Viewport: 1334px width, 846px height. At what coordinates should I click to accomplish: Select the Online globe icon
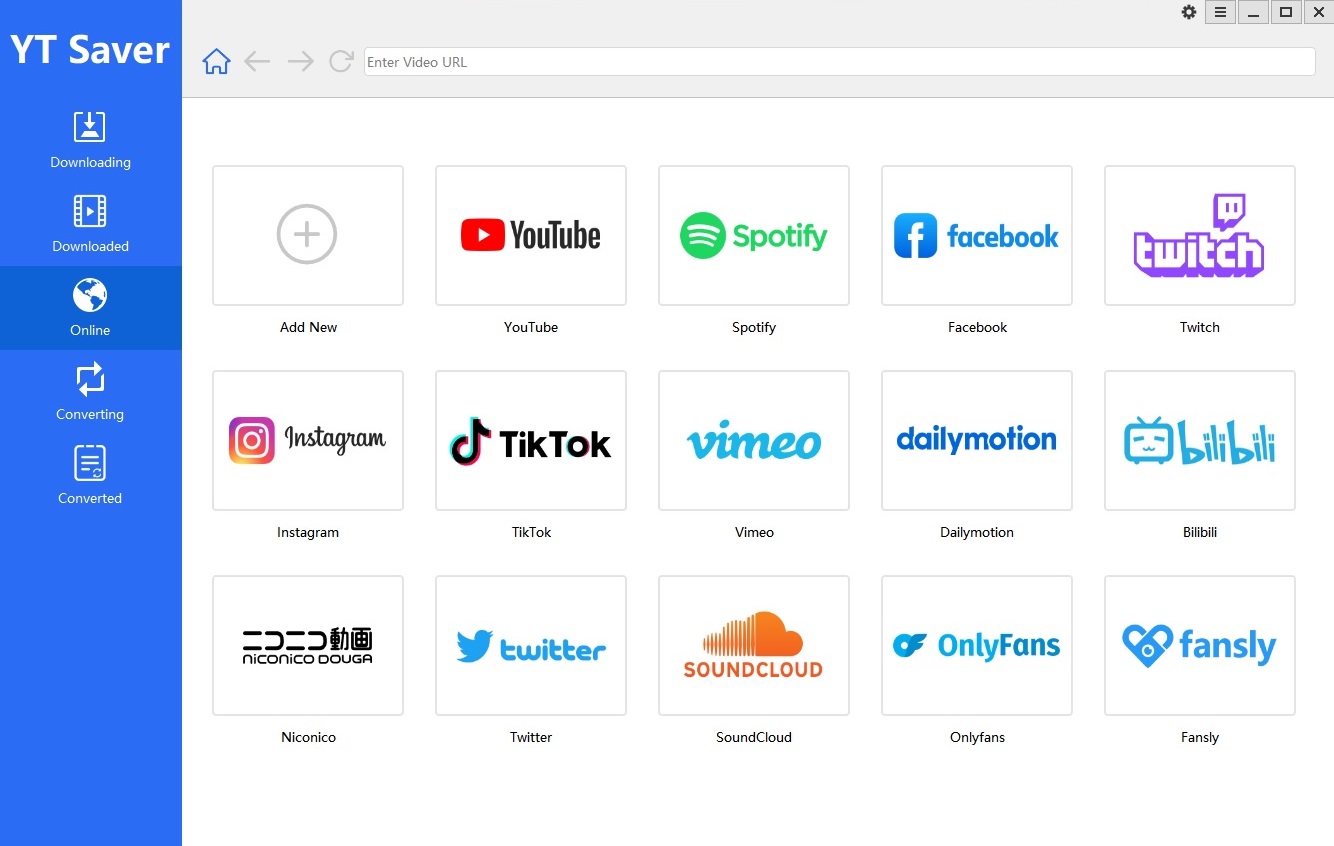coord(90,296)
